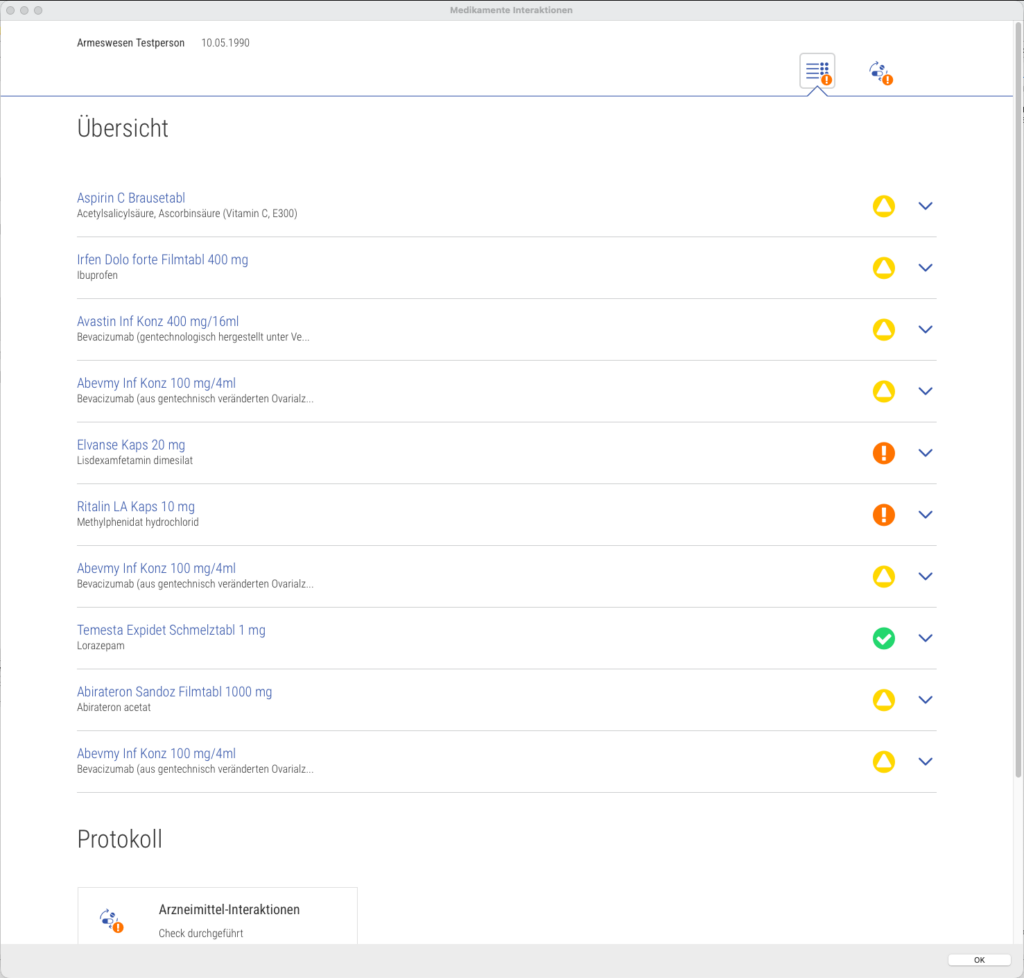Open the Elvanse Kaps 20 mg link

click(131, 445)
